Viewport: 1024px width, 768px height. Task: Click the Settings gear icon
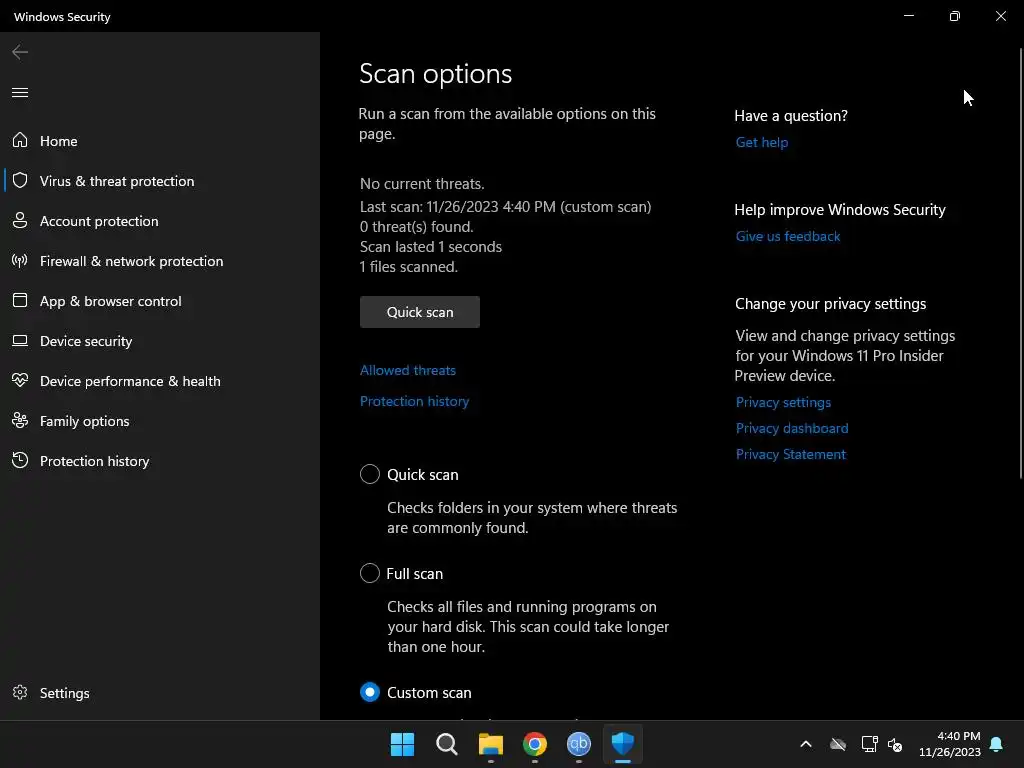click(20, 692)
